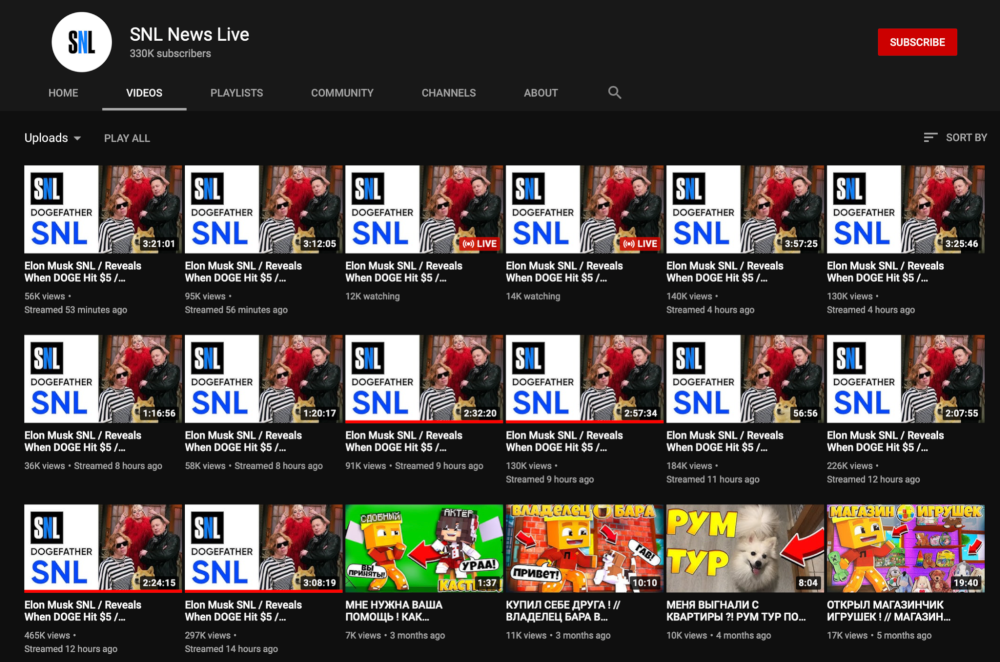1000x662 pixels.
Task: Open the 19:40 МАГАЗИН ИГРУШЕК thumbnail
Action: 906,548
